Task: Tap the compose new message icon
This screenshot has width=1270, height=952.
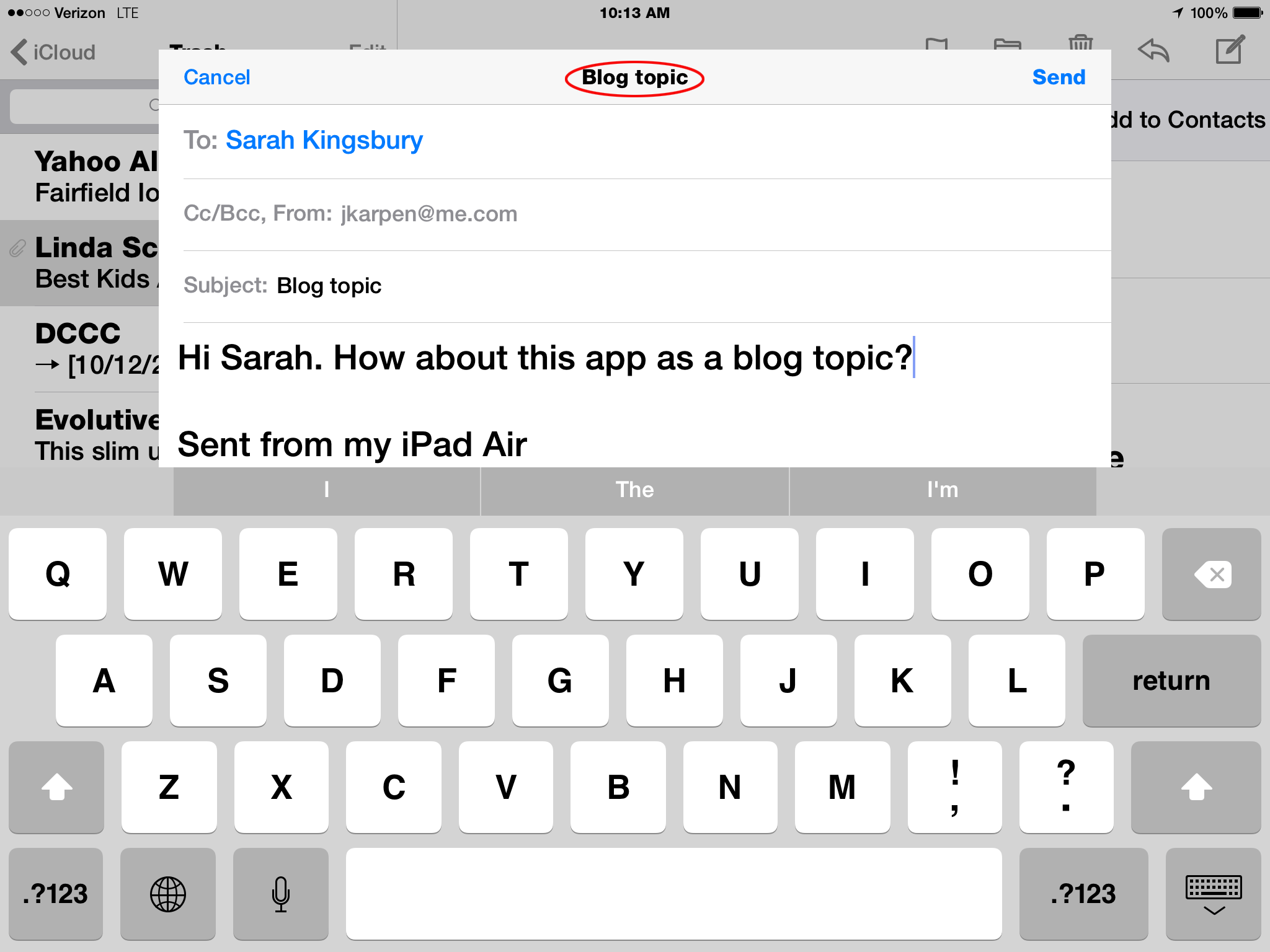Action: [1229, 51]
